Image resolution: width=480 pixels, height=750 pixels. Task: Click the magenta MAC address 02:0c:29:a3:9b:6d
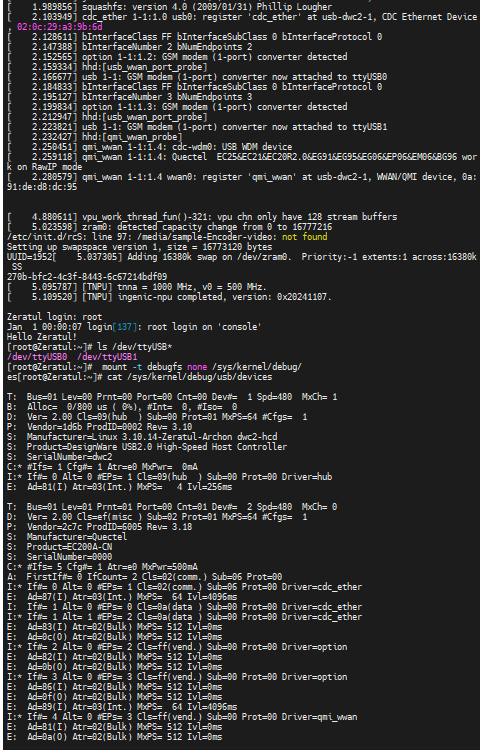point(59,27)
